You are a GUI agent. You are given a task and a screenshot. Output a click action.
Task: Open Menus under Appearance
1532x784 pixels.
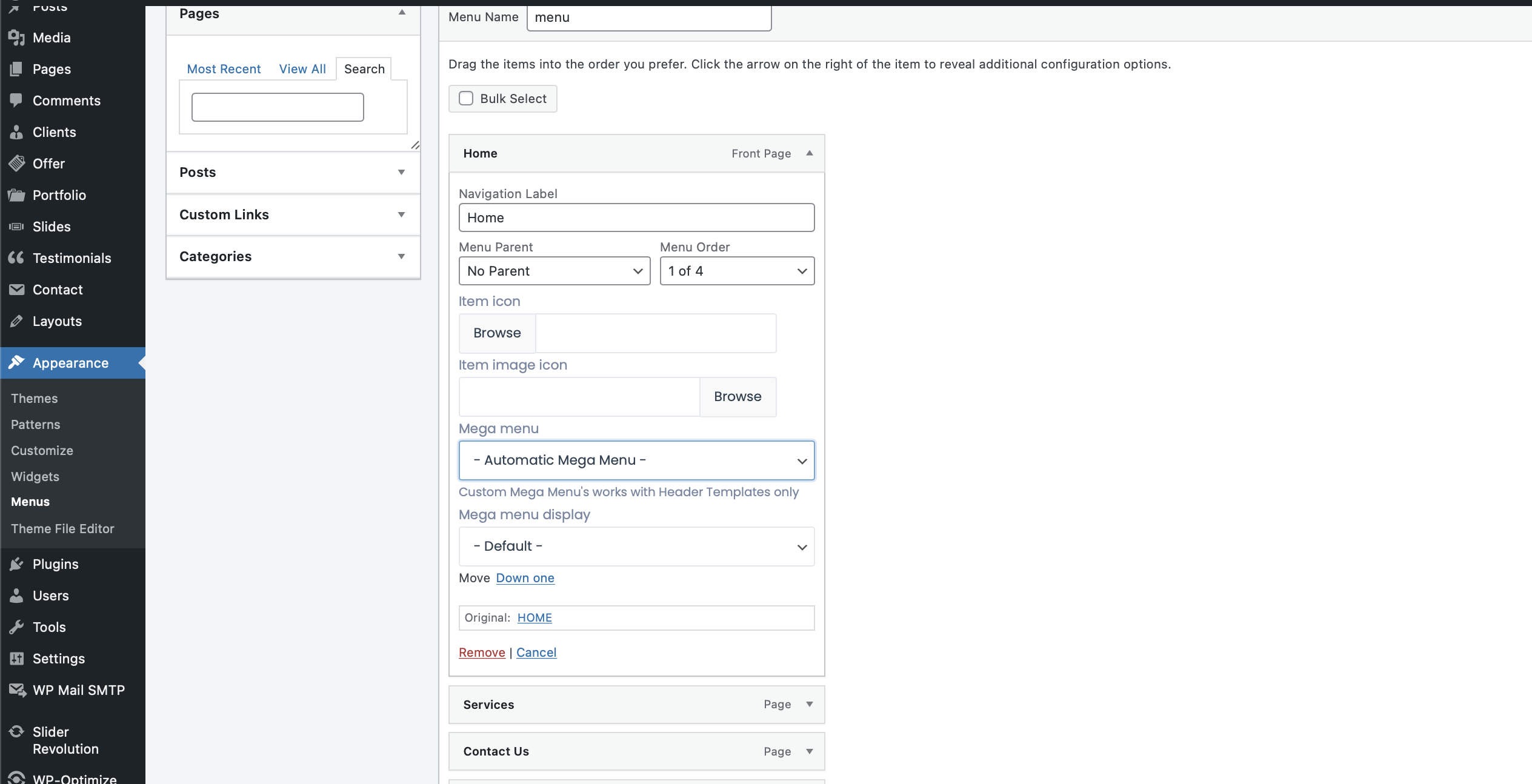30,502
